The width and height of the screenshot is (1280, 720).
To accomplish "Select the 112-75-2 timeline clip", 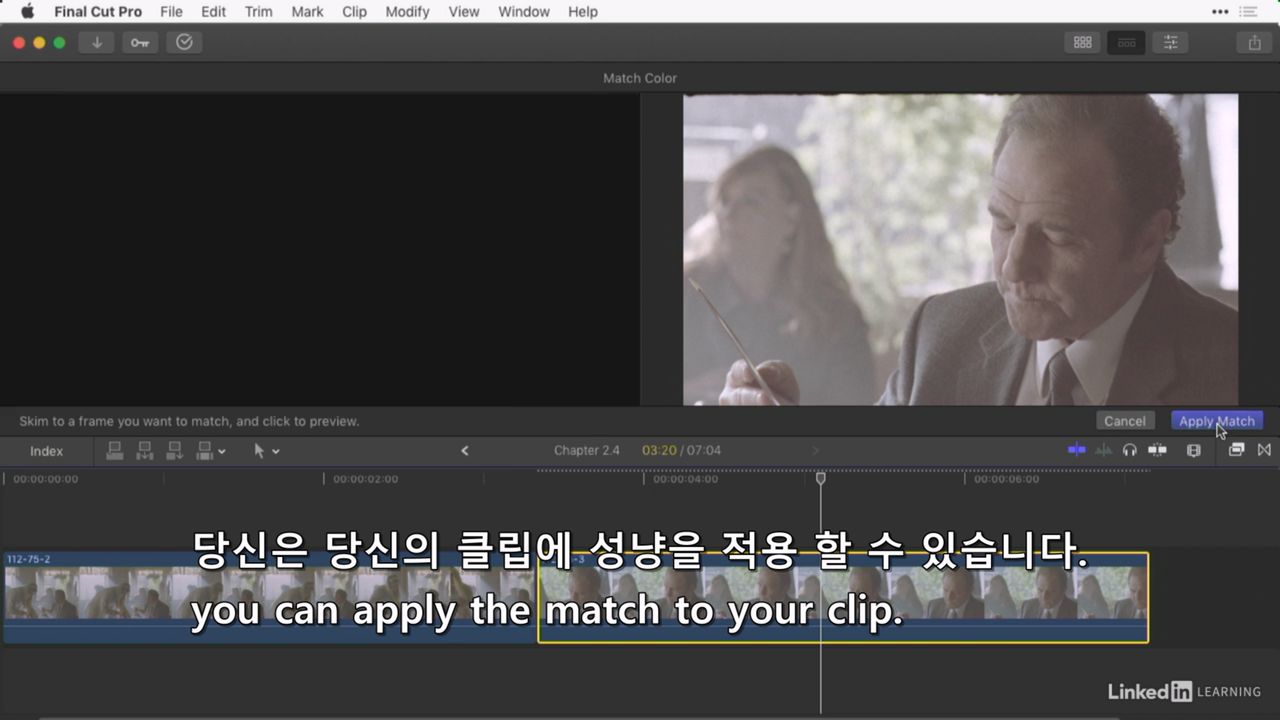I will (x=270, y=597).
